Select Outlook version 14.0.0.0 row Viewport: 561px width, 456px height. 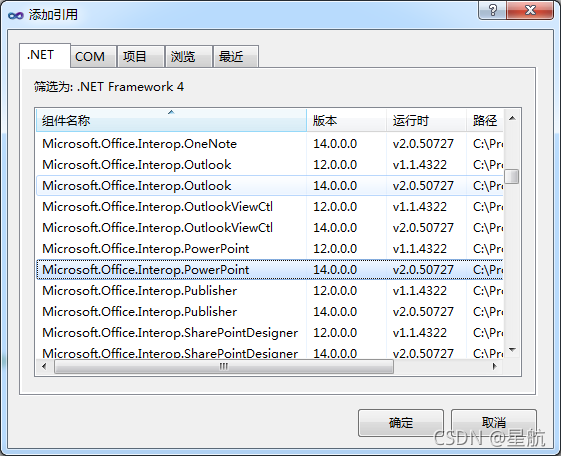click(270, 186)
